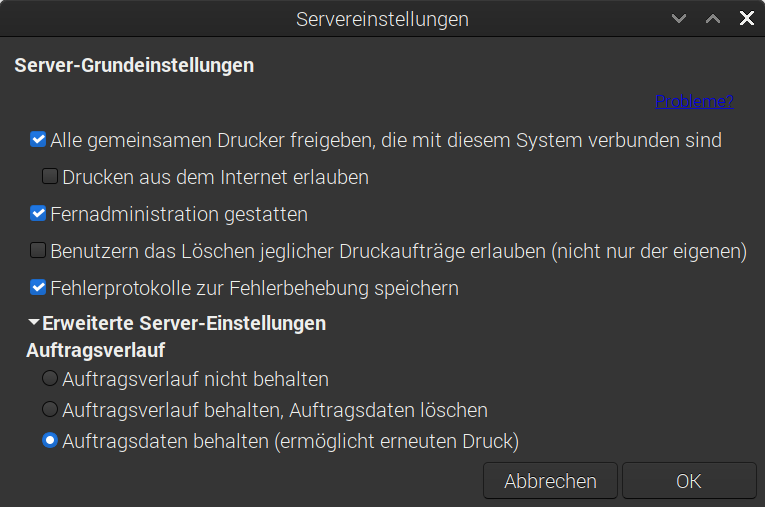Image resolution: width=765 pixels, height=507 pixels.
Task: Disable the 'Fernadministration gestatten' checkbox
Action: coord(38,214)
